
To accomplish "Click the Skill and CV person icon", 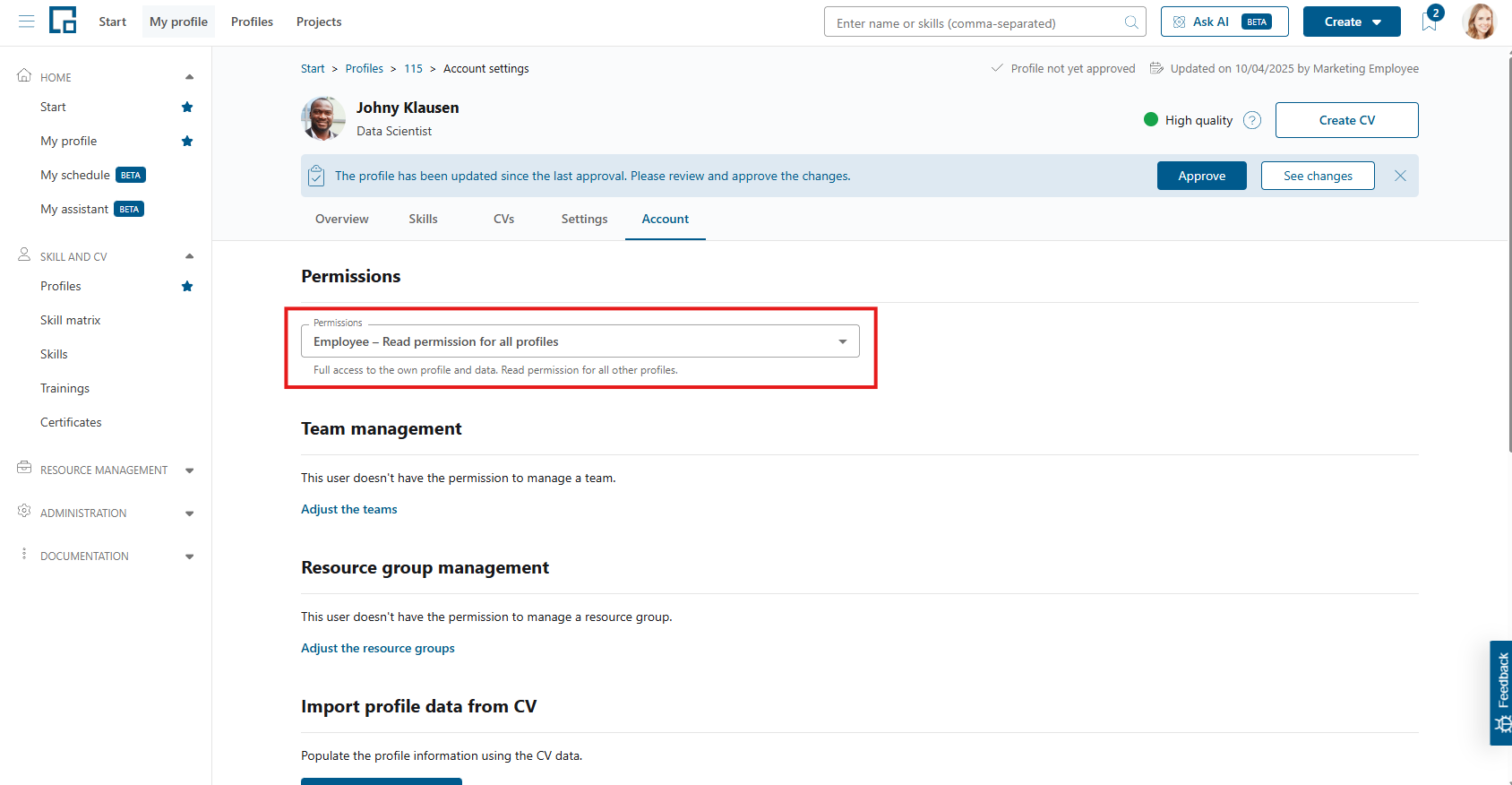I will click(x=24, y=254).
